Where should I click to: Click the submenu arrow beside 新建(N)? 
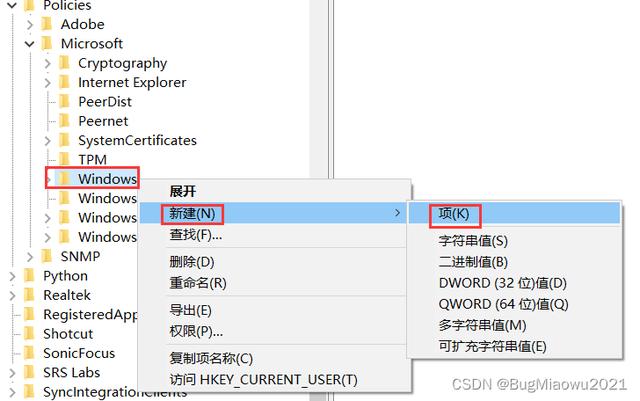click(x=397, y=213)
